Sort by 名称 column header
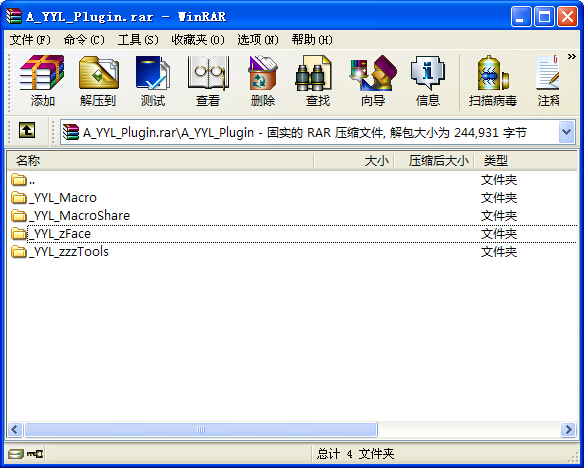Image resolution: width=584 pixels, height=468 pixels. point(160,161)
